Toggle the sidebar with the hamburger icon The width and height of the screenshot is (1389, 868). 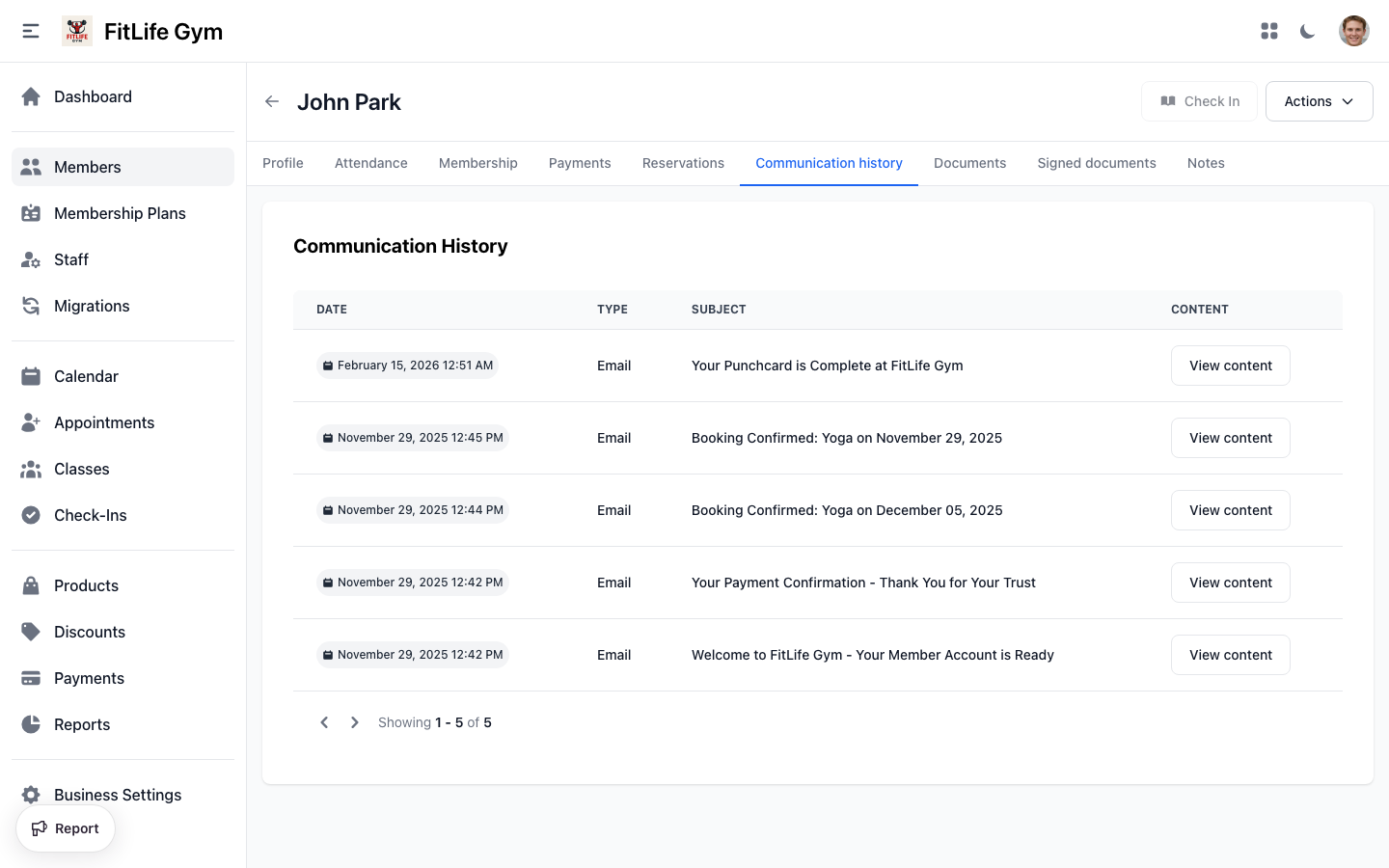pos(30,30)
